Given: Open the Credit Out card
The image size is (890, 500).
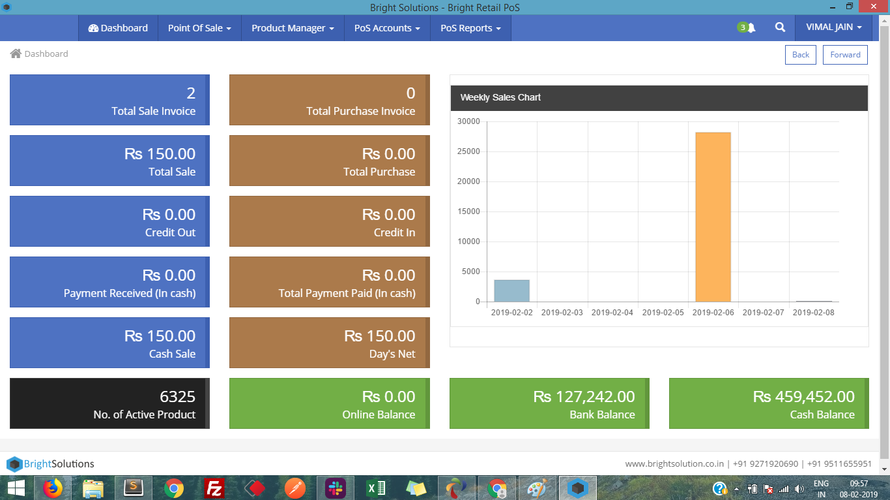Looking at the screenshot, I should pos(110,221).
